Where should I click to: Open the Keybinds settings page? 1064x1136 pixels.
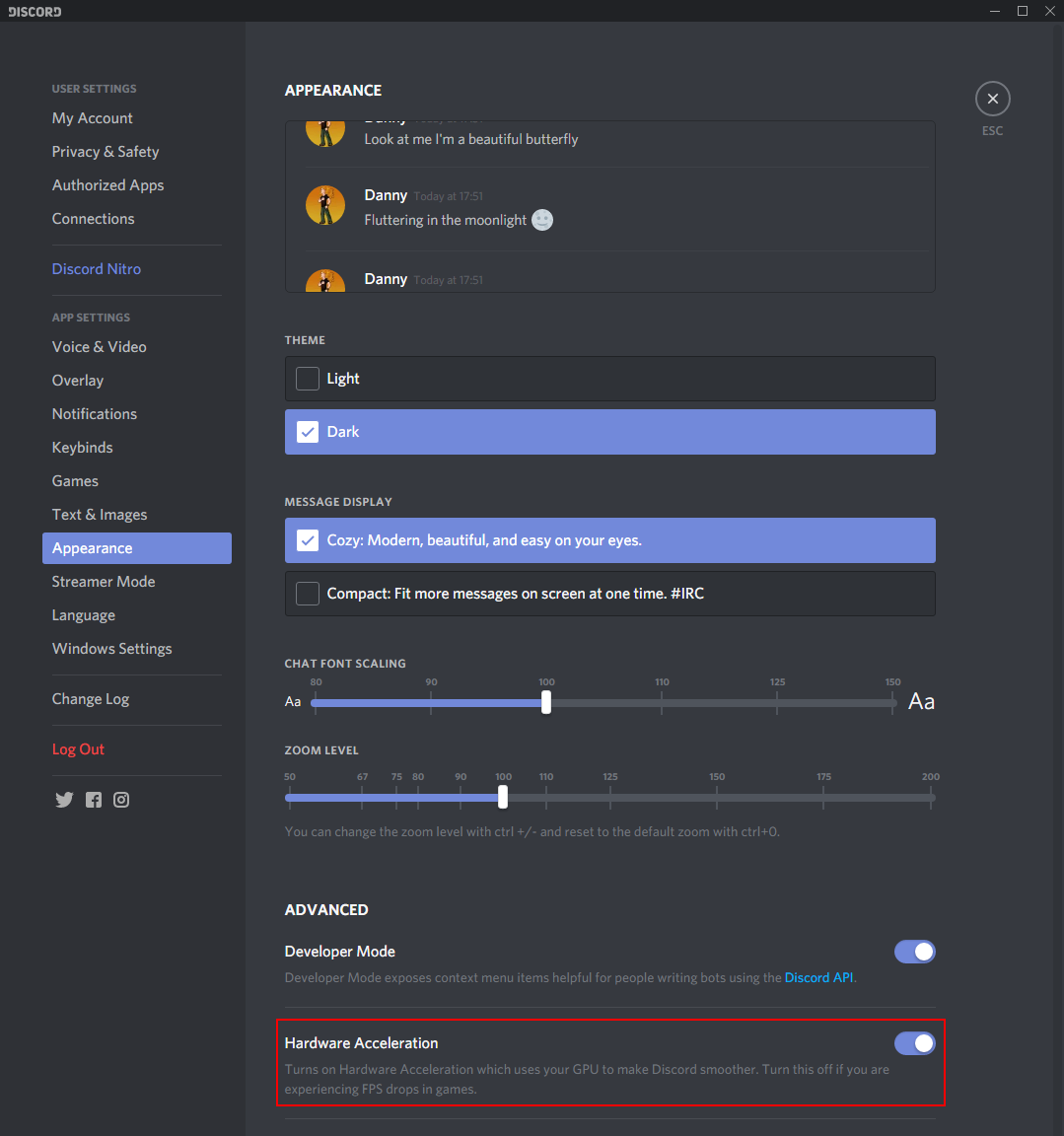click(x=83, y=448)
